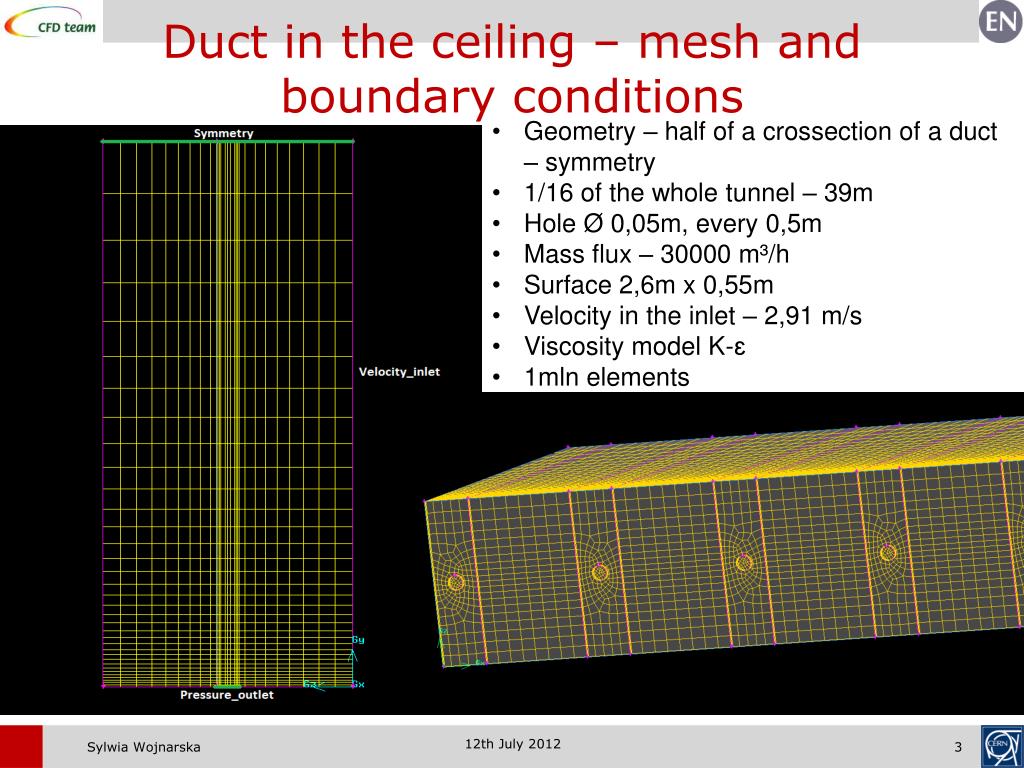The height and width of the screenshot is (768, 1024).
Task: Click the slide number 3
Action: click(x=958, y=747)
